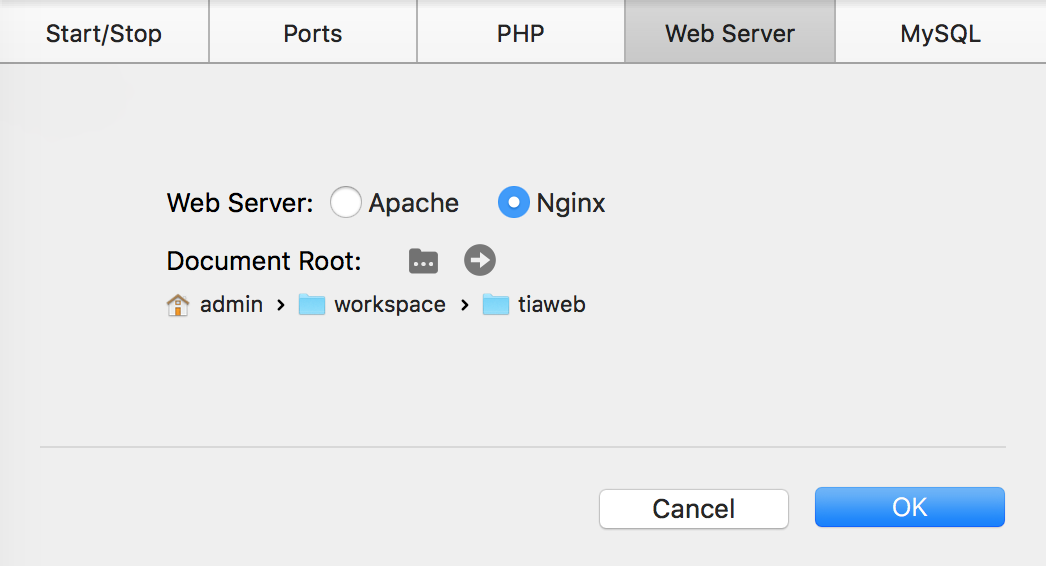This screenshot has height=566, width=1046.
Task: Click the workspace folder icon in path
Action: point(312,304)
